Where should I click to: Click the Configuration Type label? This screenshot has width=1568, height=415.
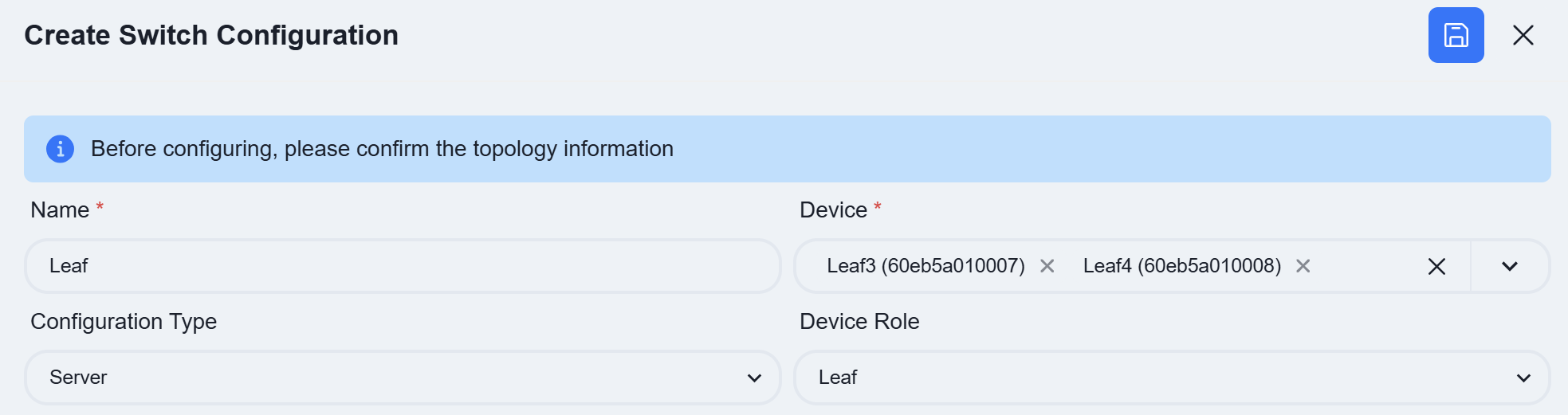click(x=124, y=322)
